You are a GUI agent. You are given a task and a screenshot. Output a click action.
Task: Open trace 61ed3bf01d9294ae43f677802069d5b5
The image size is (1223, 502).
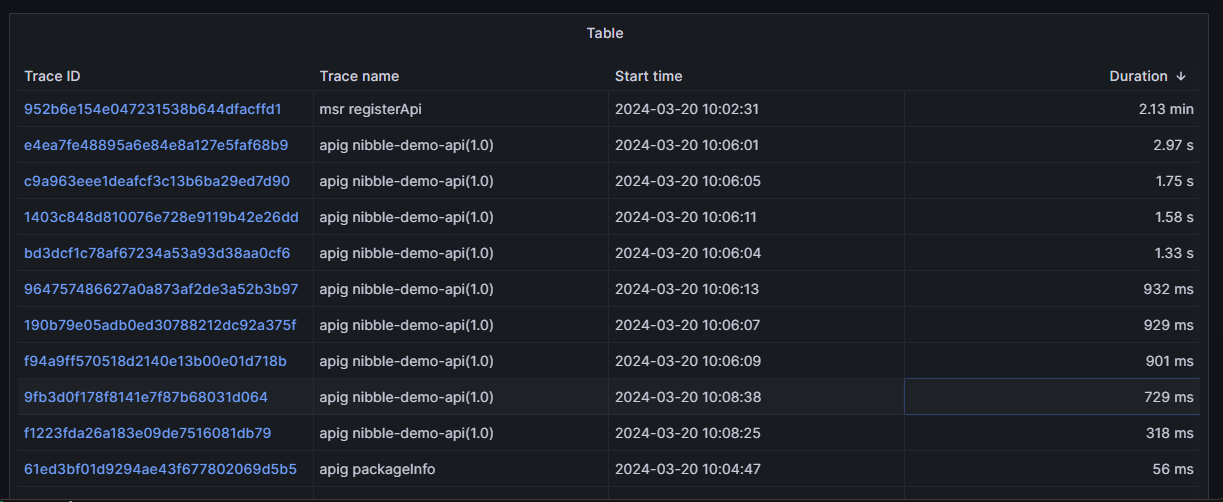(x=160, y=469)
